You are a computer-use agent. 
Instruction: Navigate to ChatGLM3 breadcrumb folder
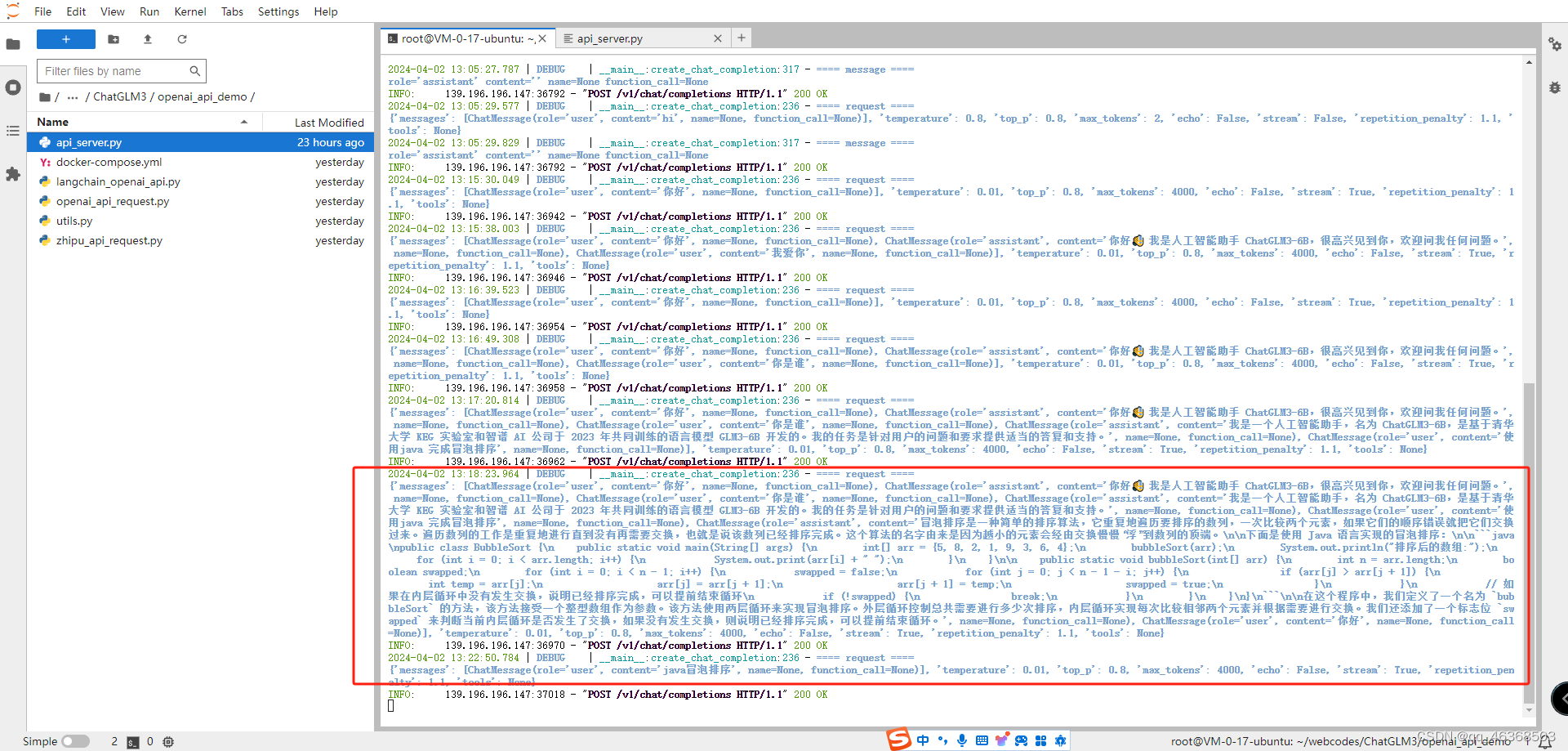[119, 96]
